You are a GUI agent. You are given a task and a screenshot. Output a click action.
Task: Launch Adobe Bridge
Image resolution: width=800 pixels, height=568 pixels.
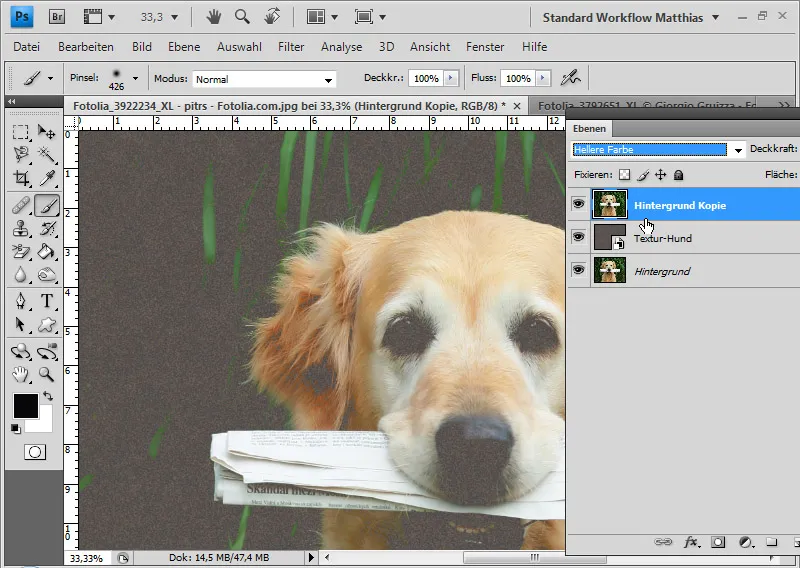57,17
